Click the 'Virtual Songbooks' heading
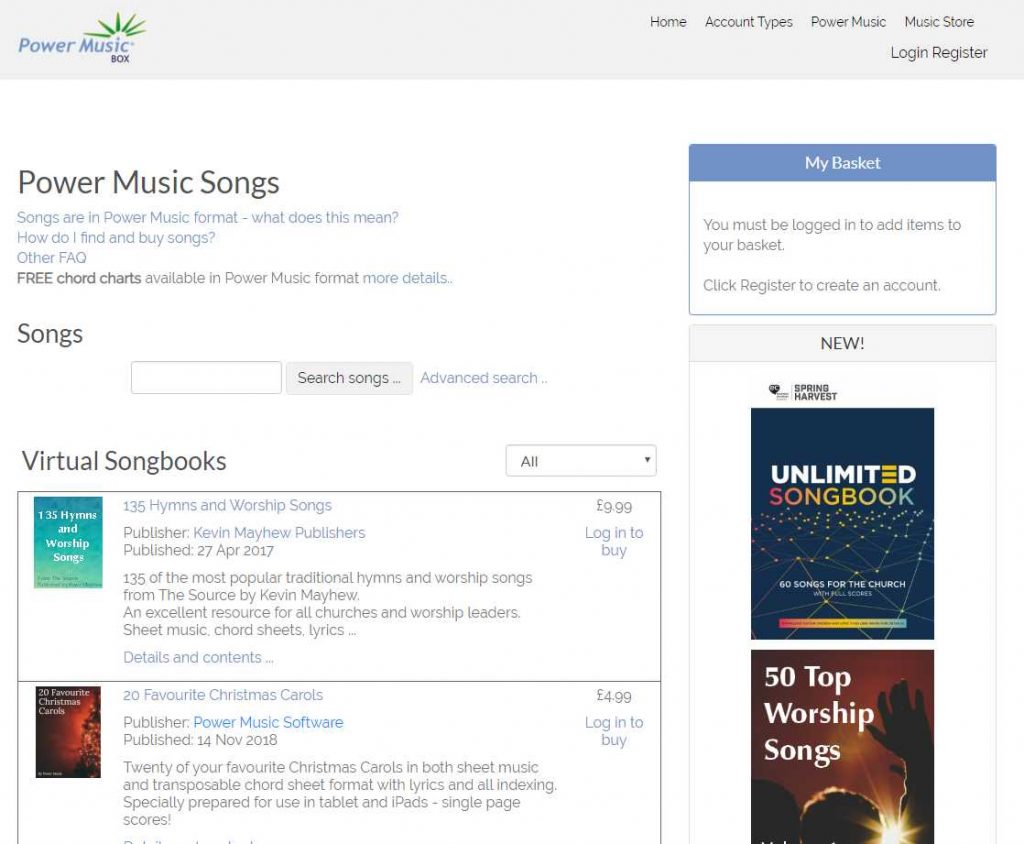1024x844 pixels. 124,461
